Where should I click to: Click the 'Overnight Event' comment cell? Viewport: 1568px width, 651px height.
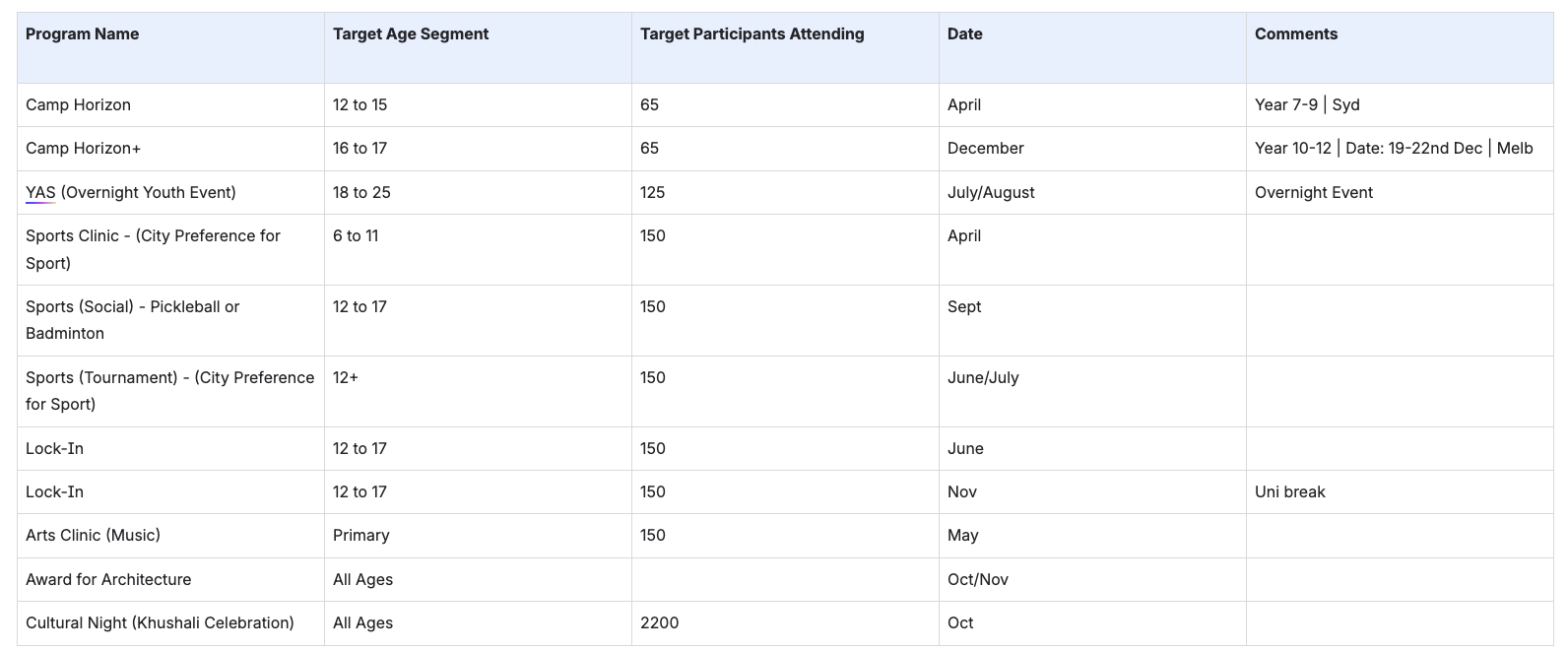click(1313, 193)
